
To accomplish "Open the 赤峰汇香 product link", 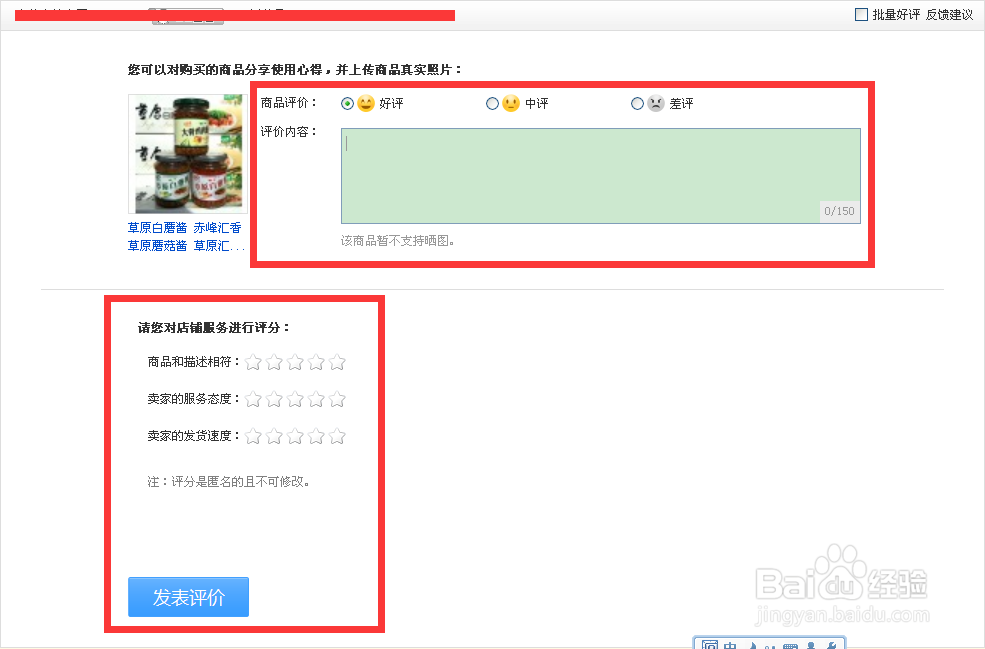I will (x=217, y=228).
